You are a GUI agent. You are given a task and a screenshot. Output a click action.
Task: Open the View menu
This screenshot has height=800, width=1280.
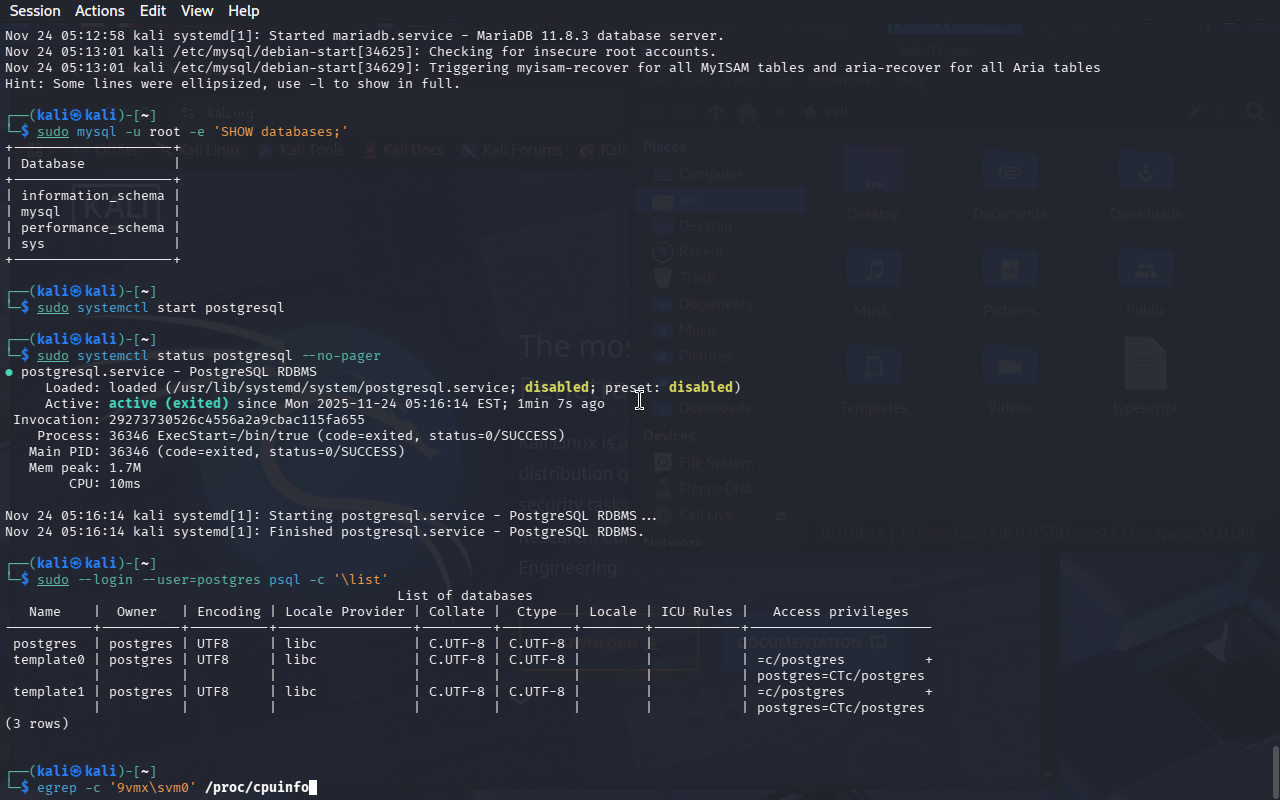coord(197,11)
